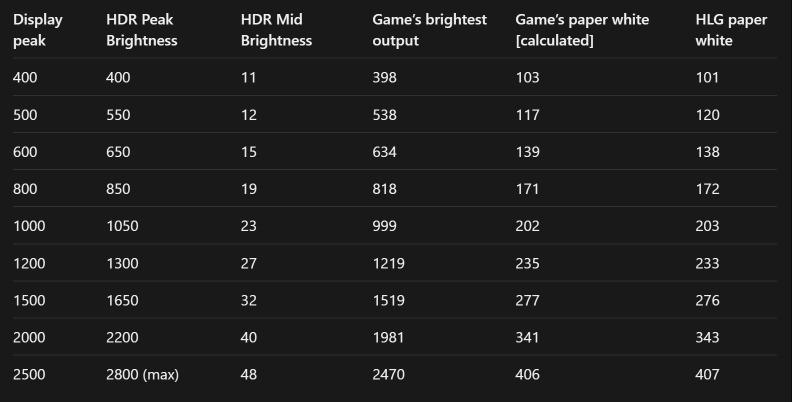Click Game's paper white [calculated] header
792x402 pixels.
click(582, 30)
